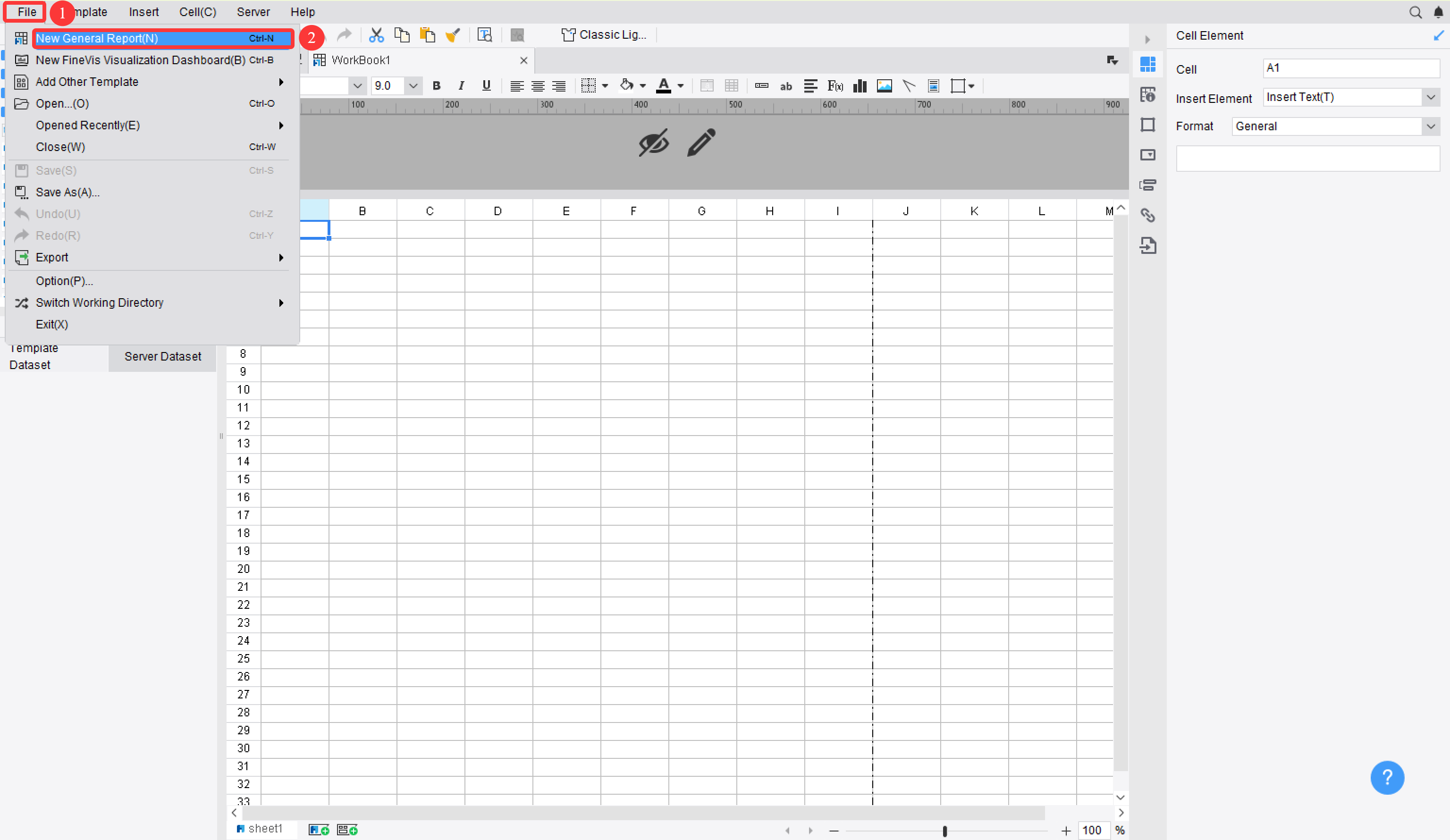
Task: Insert an image using the toolbar icon
Action: coord(885,86)
